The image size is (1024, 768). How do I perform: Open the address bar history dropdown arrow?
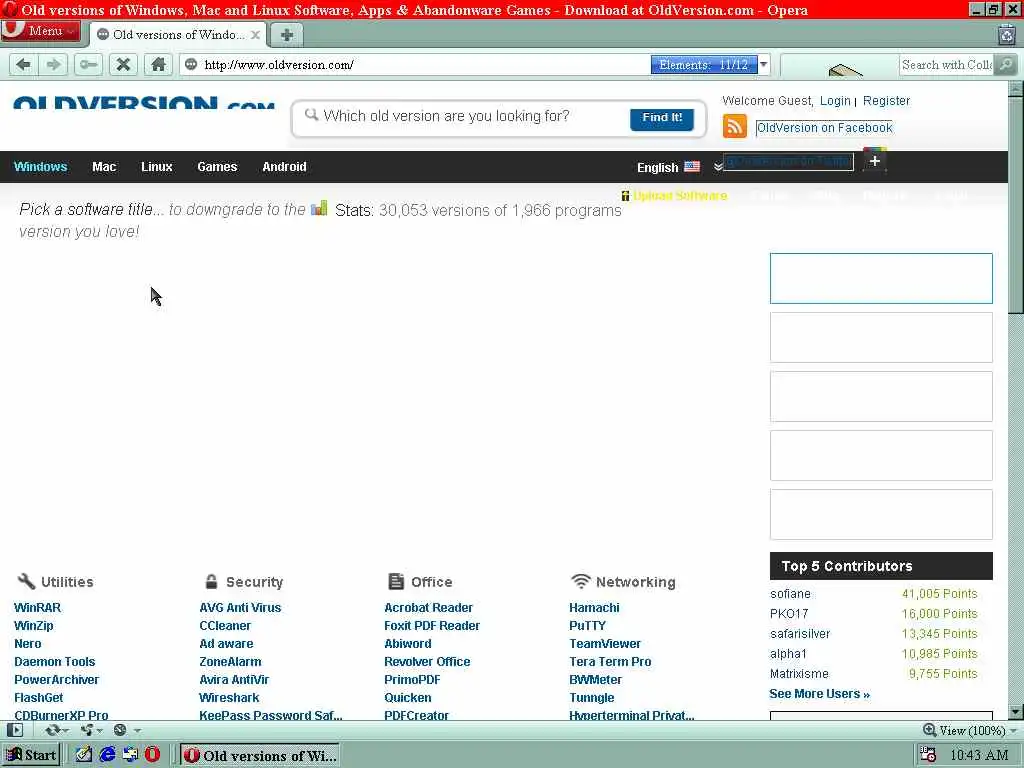(x=763, y=64)
